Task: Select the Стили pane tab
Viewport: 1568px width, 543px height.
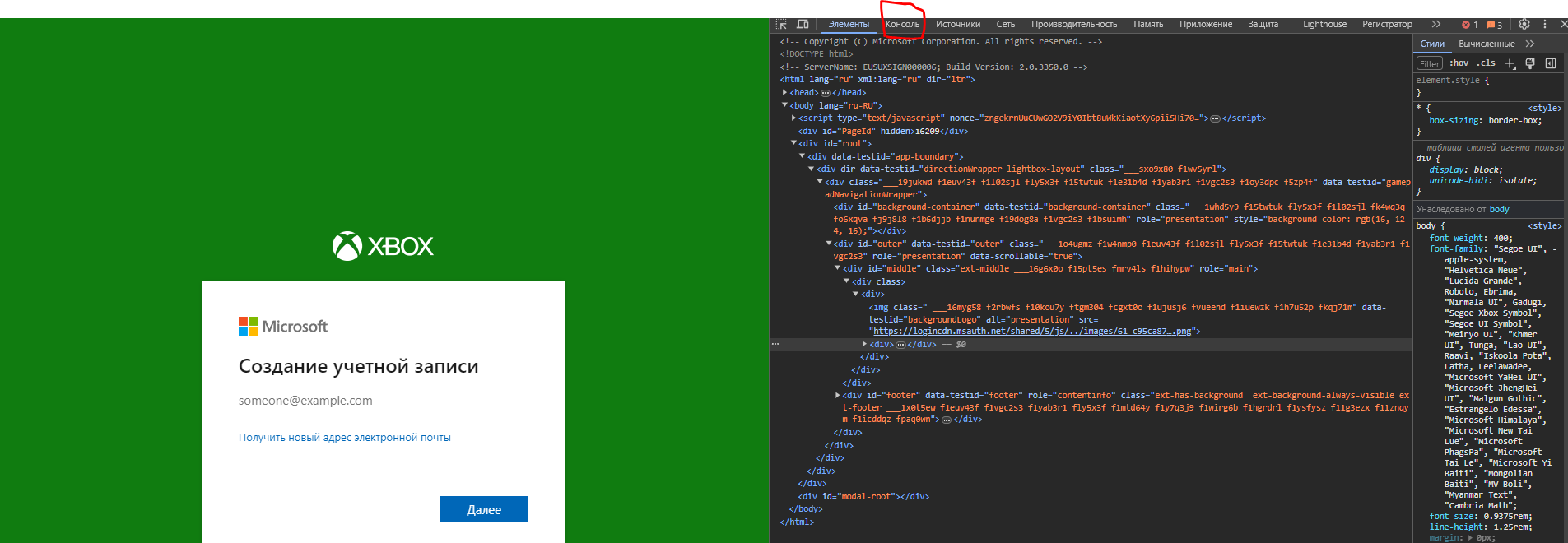Action: [1432, 44]
